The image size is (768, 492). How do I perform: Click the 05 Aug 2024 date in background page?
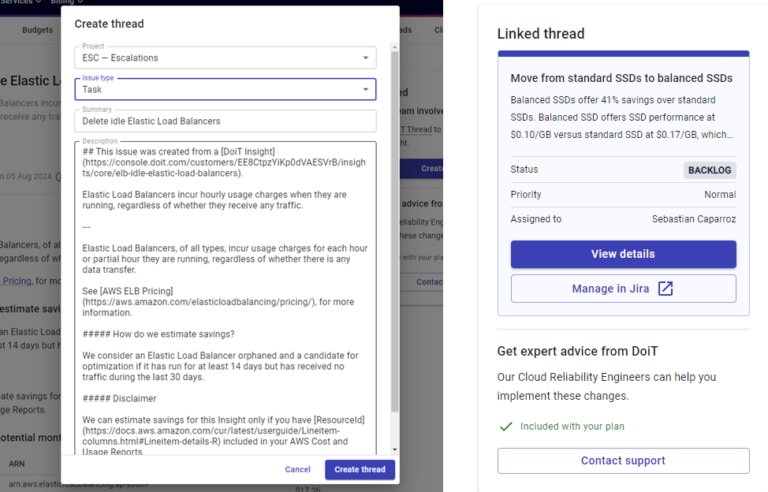[28, 176]
